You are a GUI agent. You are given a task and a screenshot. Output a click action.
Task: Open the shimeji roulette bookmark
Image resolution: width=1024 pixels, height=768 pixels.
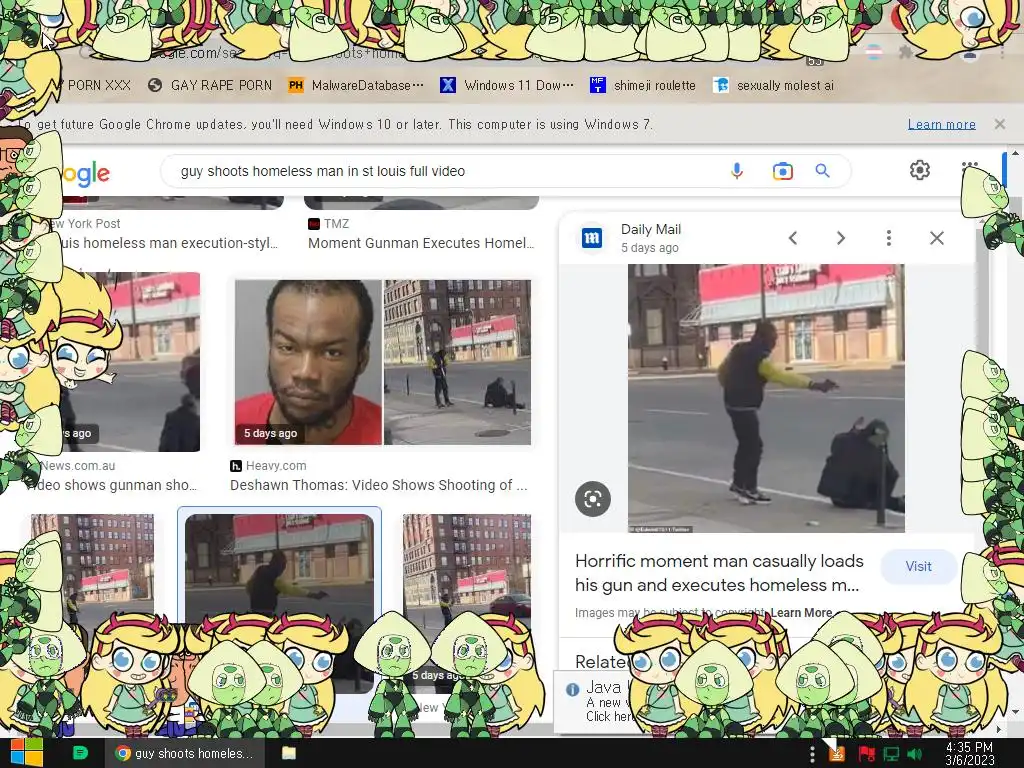[x=643, y=86]
